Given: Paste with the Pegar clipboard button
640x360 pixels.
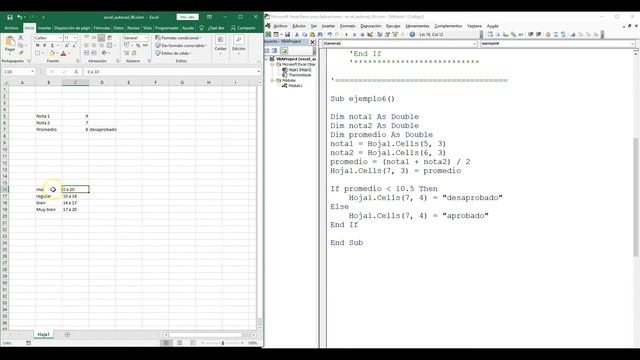Looking at the screenshot, I should click(x=10, y=44).
